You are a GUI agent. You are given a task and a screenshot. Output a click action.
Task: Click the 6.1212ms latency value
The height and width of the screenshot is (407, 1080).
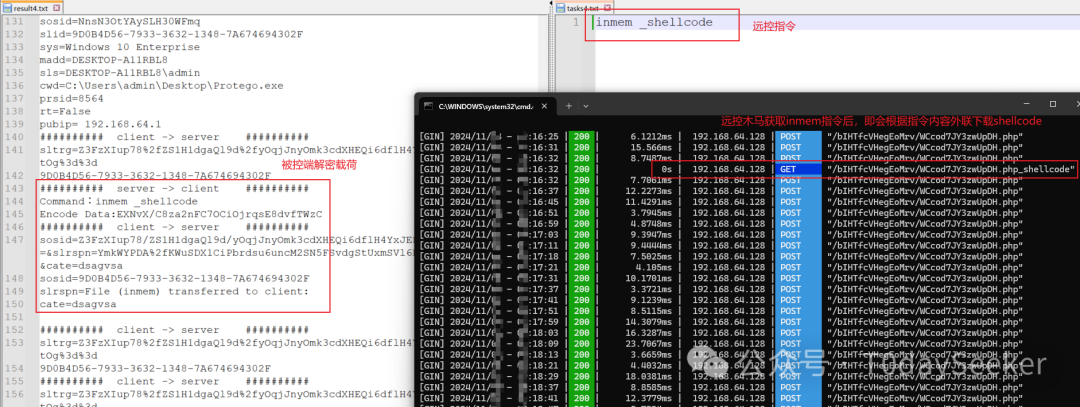tap(653, 136)
